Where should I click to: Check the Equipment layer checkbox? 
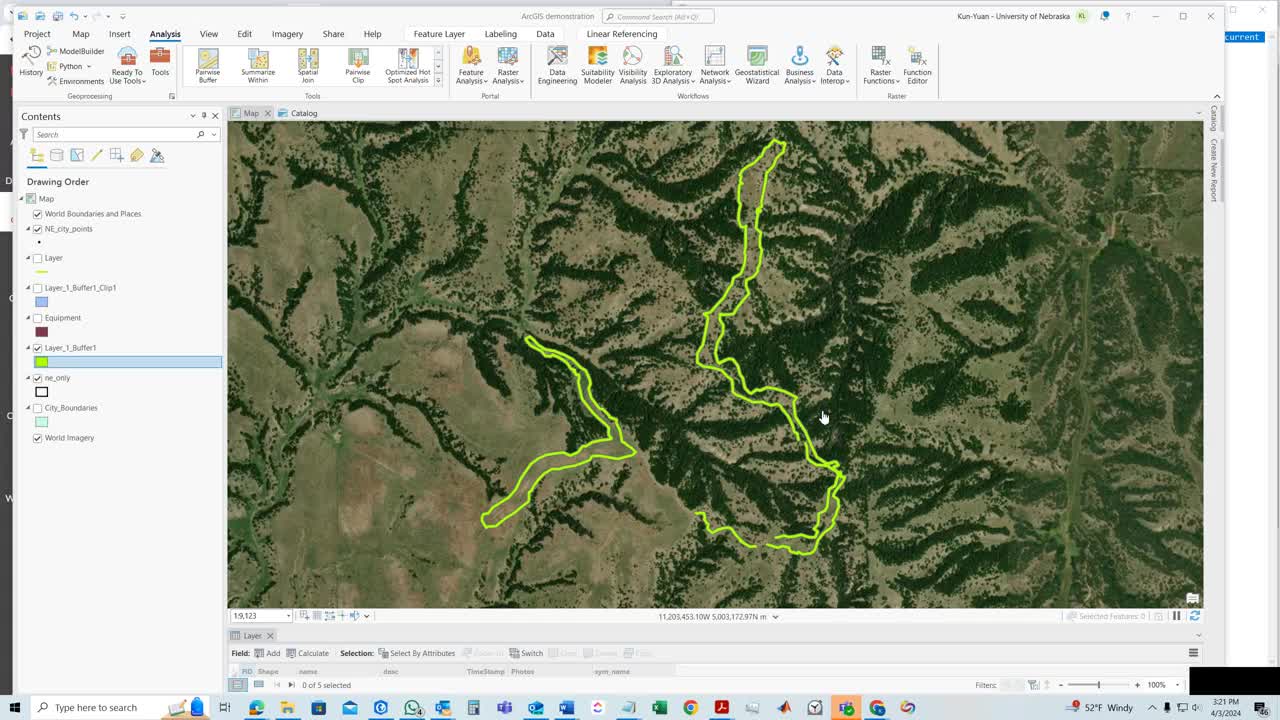(x=38, y=318)
